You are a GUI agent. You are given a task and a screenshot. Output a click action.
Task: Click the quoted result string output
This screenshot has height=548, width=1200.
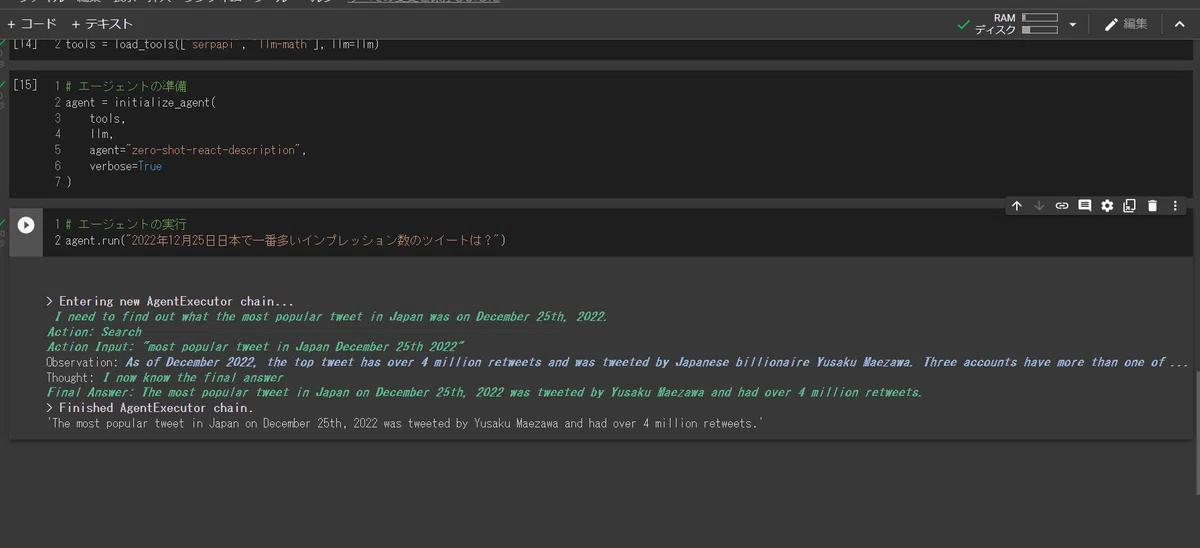point(405,423)
